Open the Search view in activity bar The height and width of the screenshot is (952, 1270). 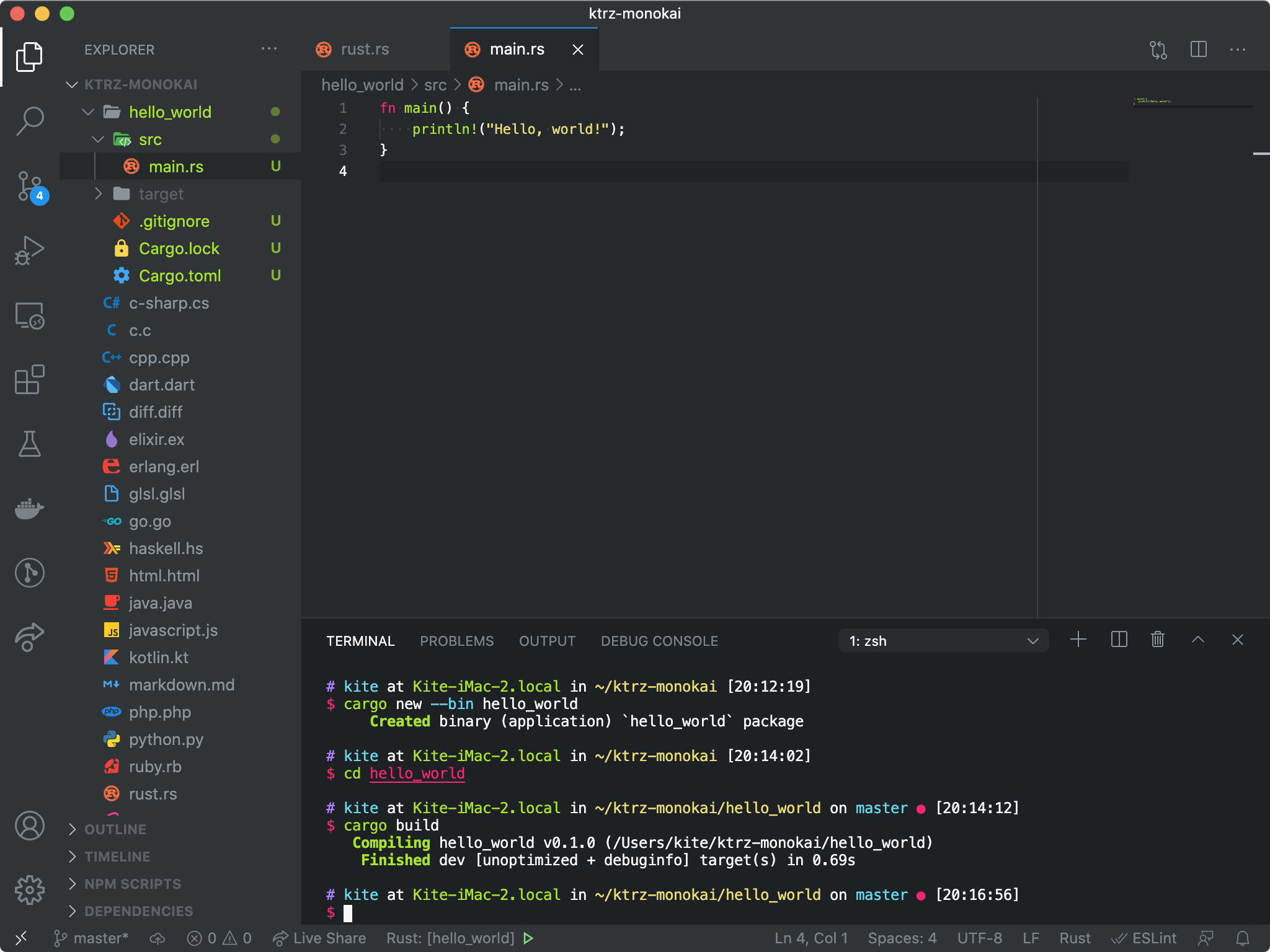(29, 121)
